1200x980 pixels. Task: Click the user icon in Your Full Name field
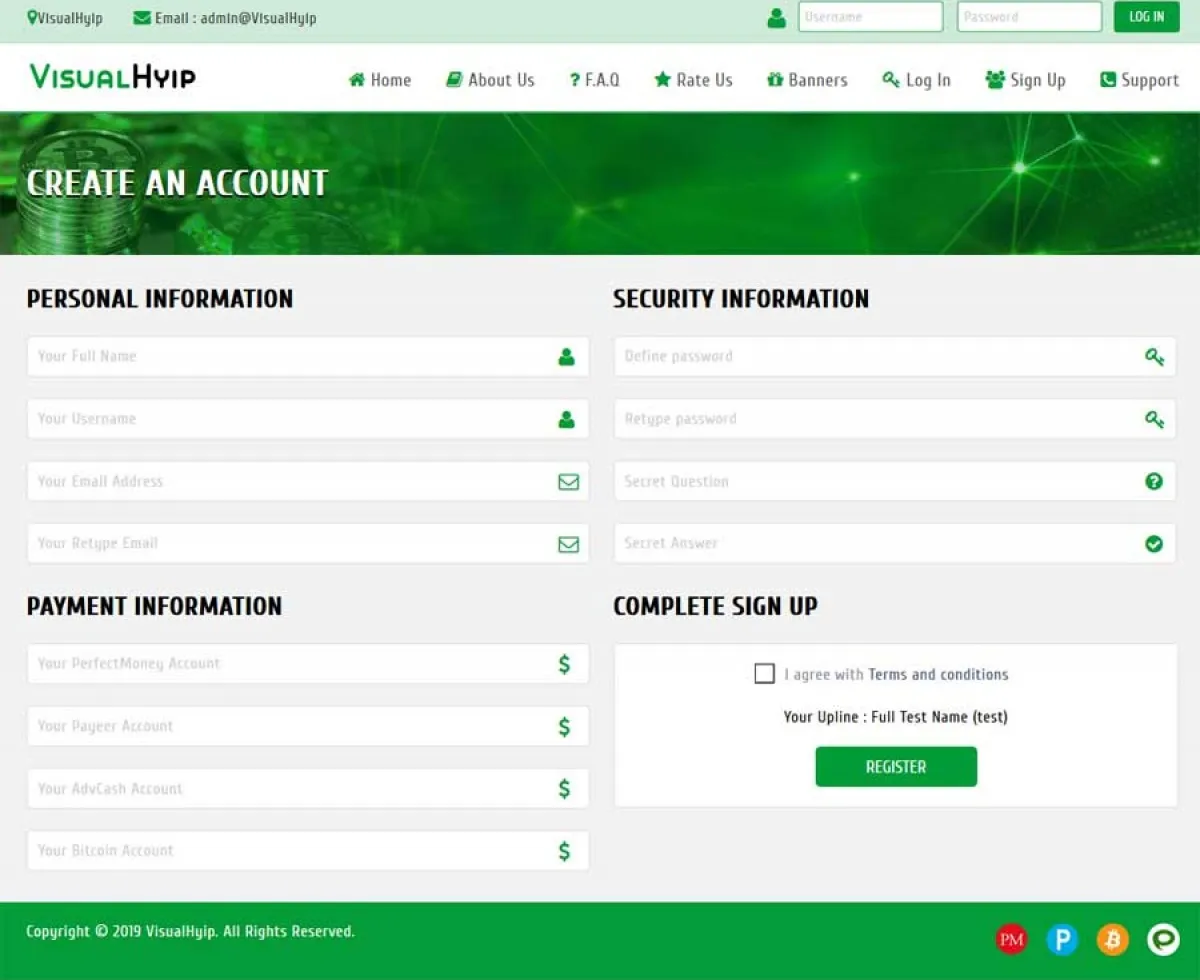[567, 356]
